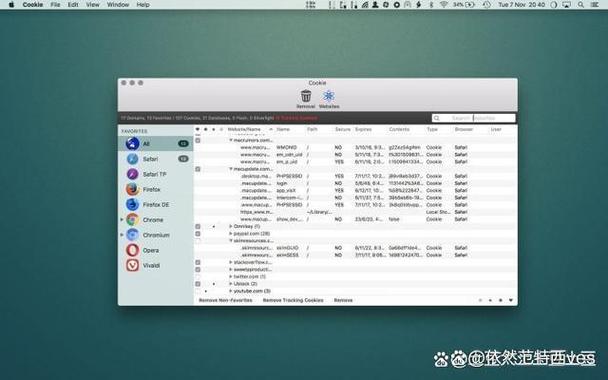Open the Wi-Fi menu bar icon
608x380 pixels.
444,5
